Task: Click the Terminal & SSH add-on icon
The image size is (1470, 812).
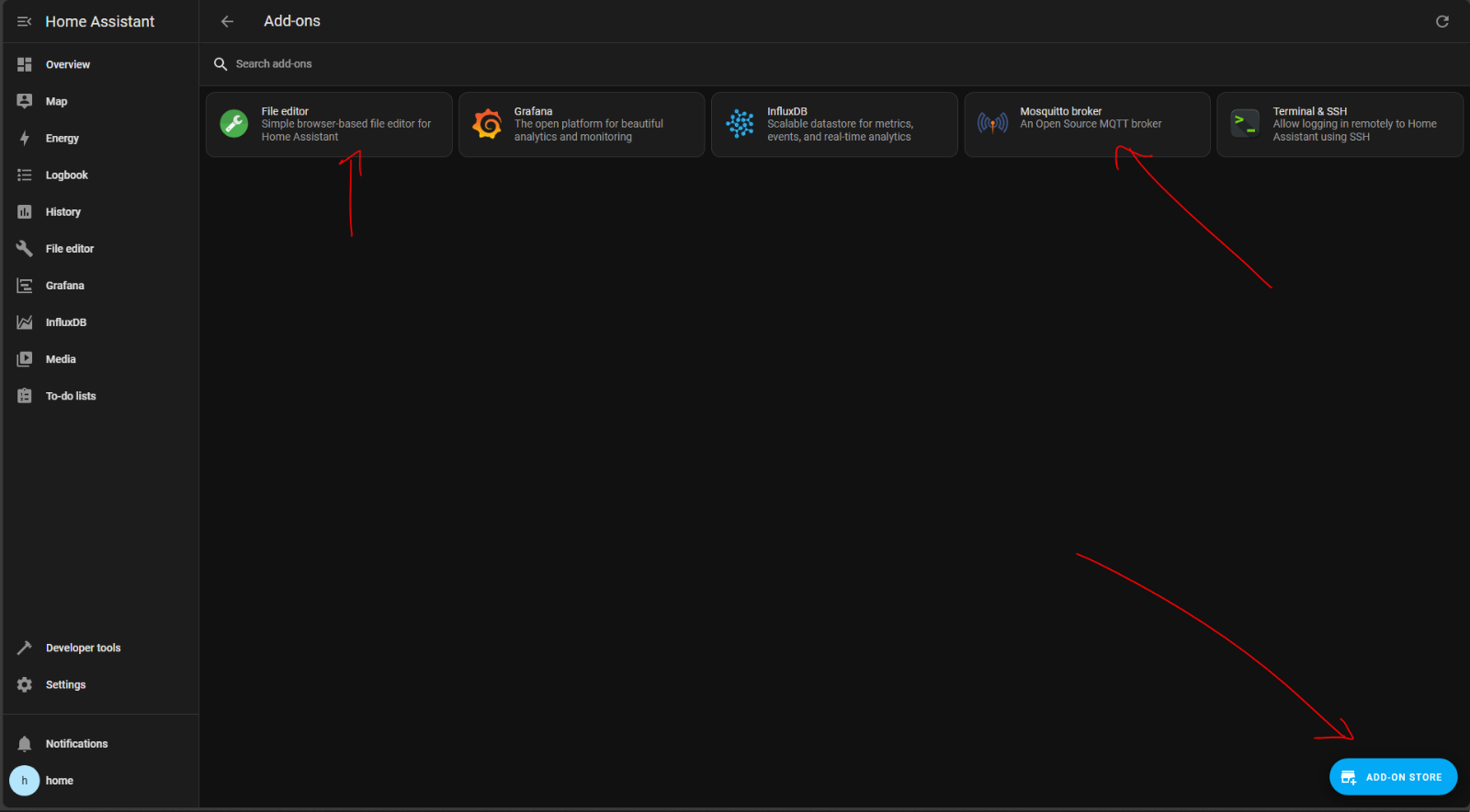Action: (1245, 123)
